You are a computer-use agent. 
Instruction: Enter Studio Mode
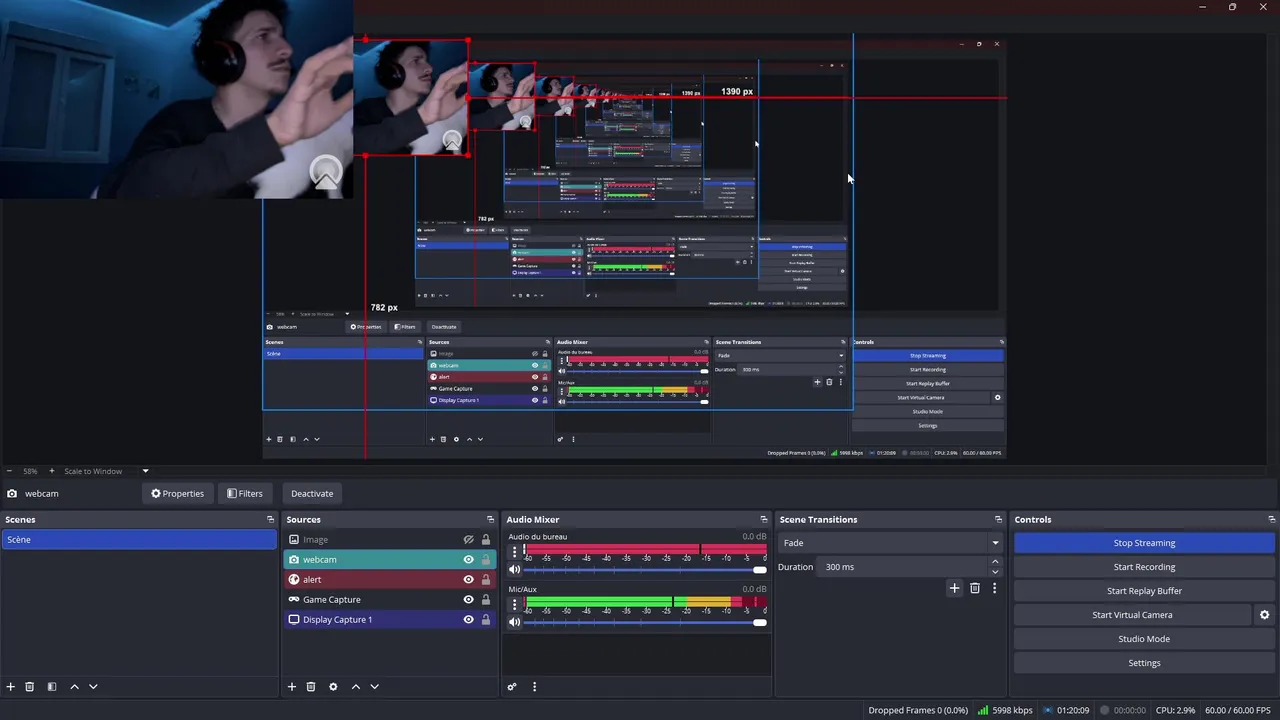[1144, 639]
